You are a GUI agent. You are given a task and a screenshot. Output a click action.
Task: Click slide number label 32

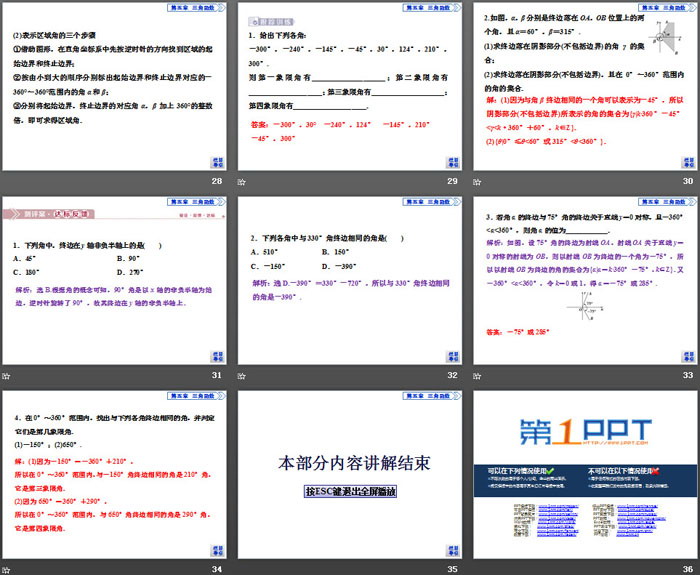[x=453, y=375]
